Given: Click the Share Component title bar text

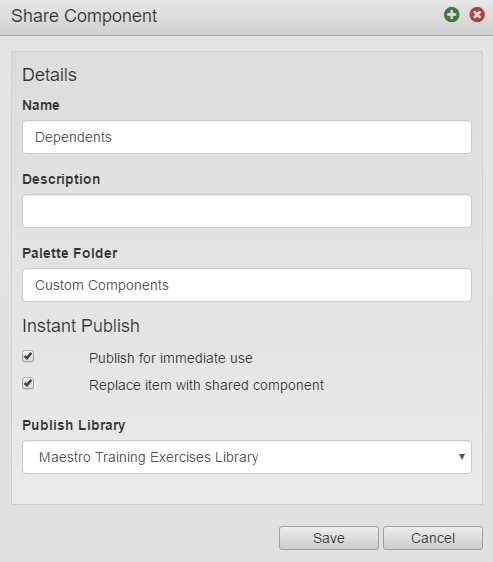Looking at the screenshot, I should [x=84, y=16].
